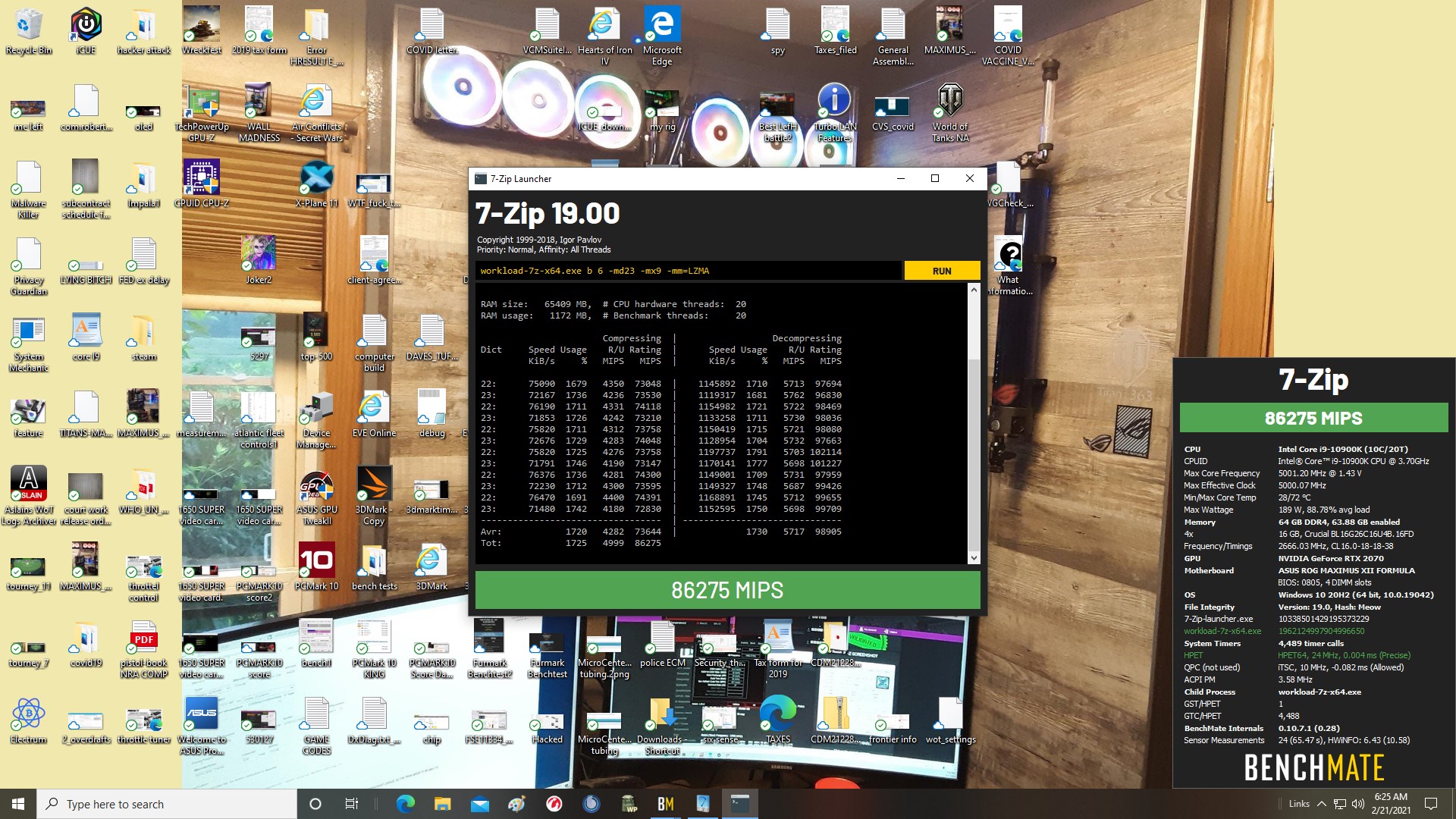Open the Windows Start menu
The height and width of the screenshot is (819, 1456).
click(x=18, y=804)
